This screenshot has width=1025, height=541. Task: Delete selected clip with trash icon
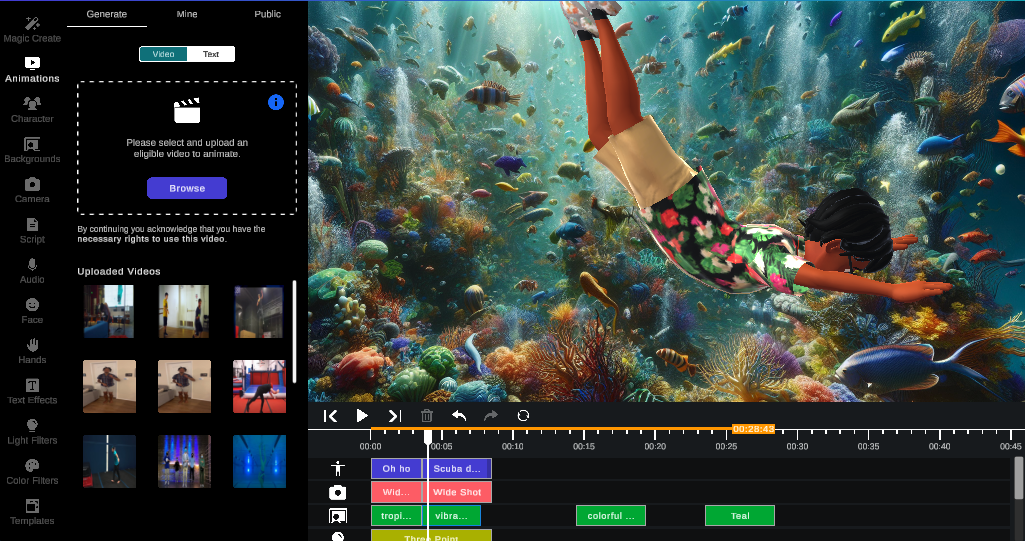[x=427, y=416]
